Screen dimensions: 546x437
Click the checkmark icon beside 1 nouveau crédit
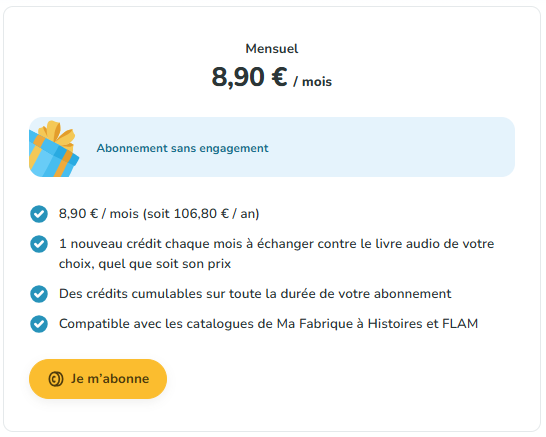(39, 244)
